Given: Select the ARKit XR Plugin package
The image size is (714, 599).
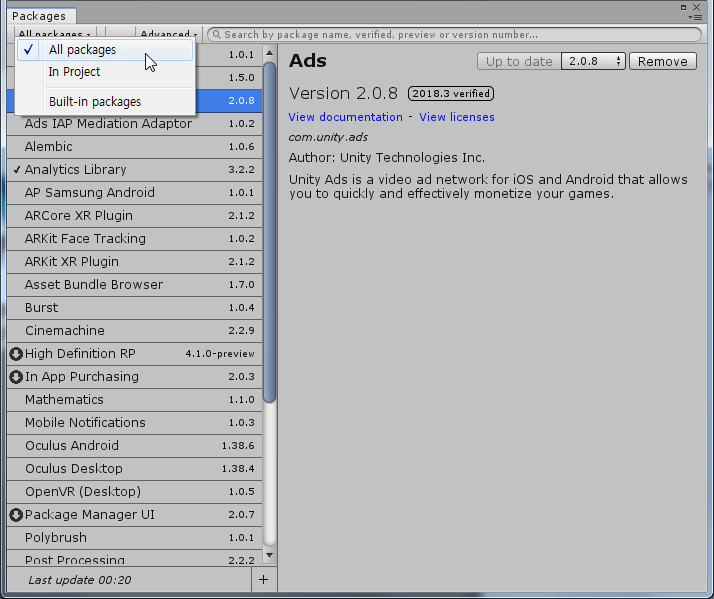Looking at the screenshot, I should (x=135, y=262).
